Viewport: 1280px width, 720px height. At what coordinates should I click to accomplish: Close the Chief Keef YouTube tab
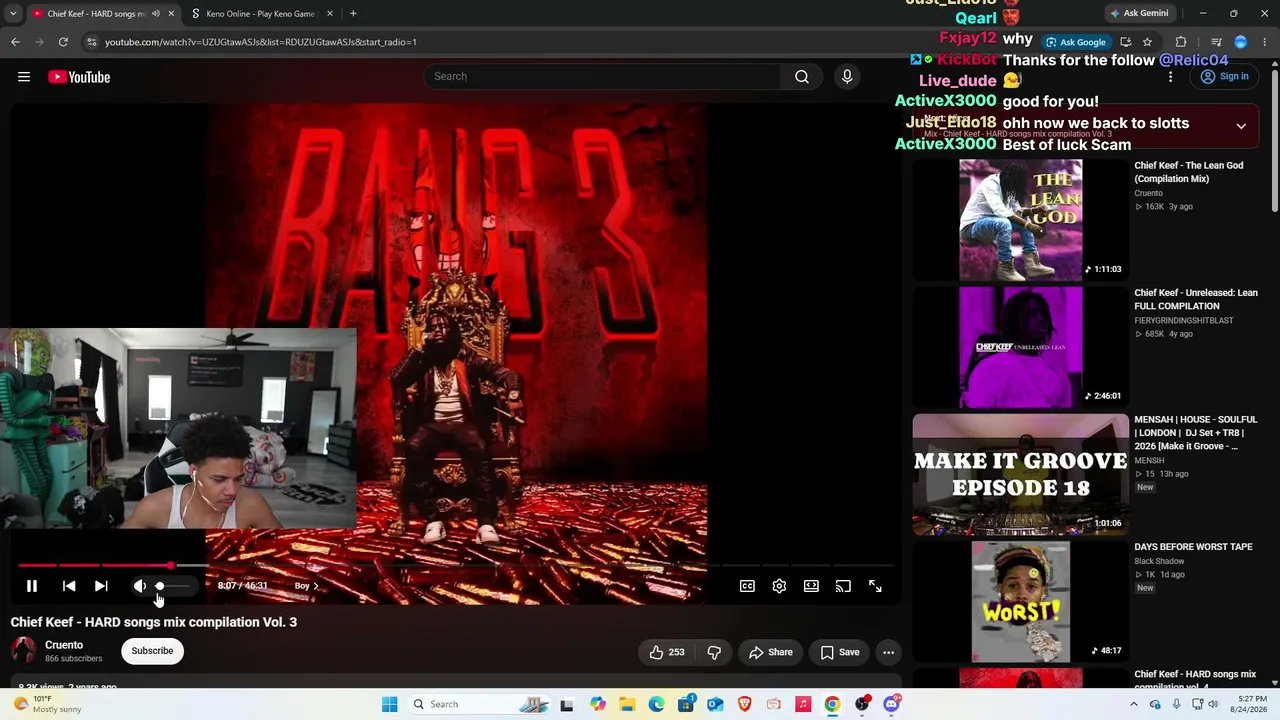coord(171,14)
